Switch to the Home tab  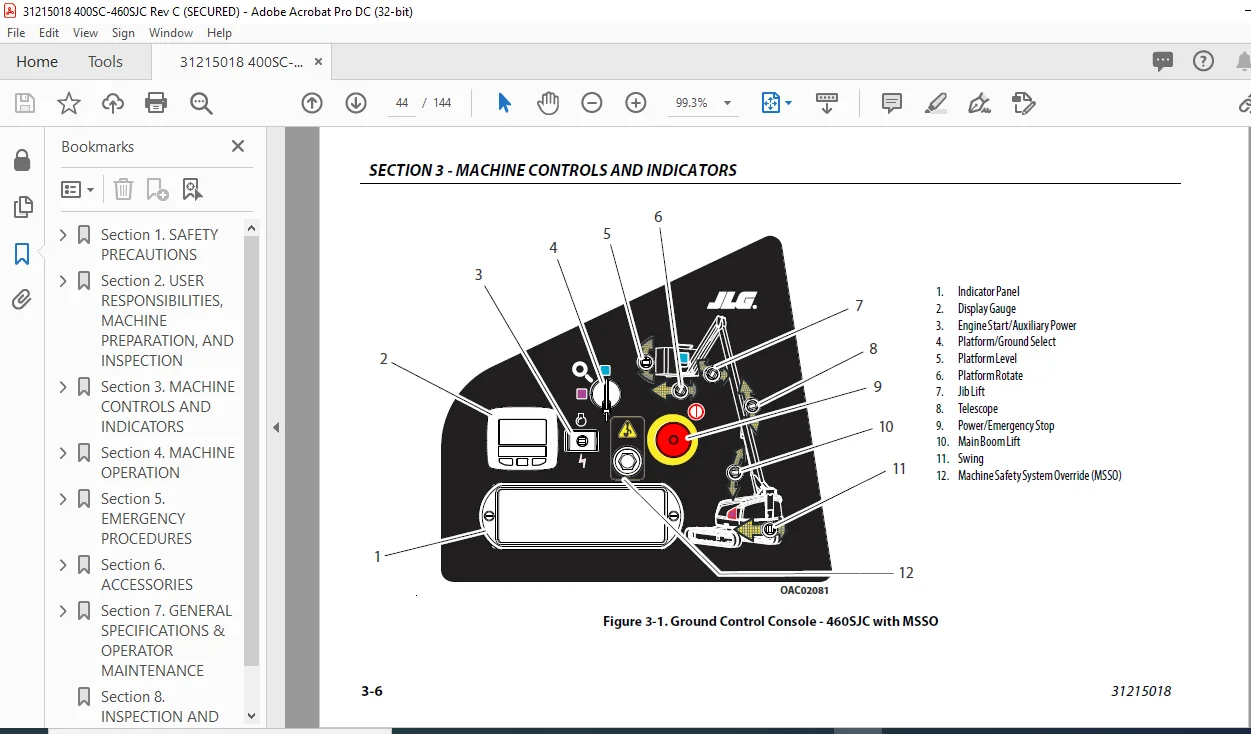[x=37, y=61]
